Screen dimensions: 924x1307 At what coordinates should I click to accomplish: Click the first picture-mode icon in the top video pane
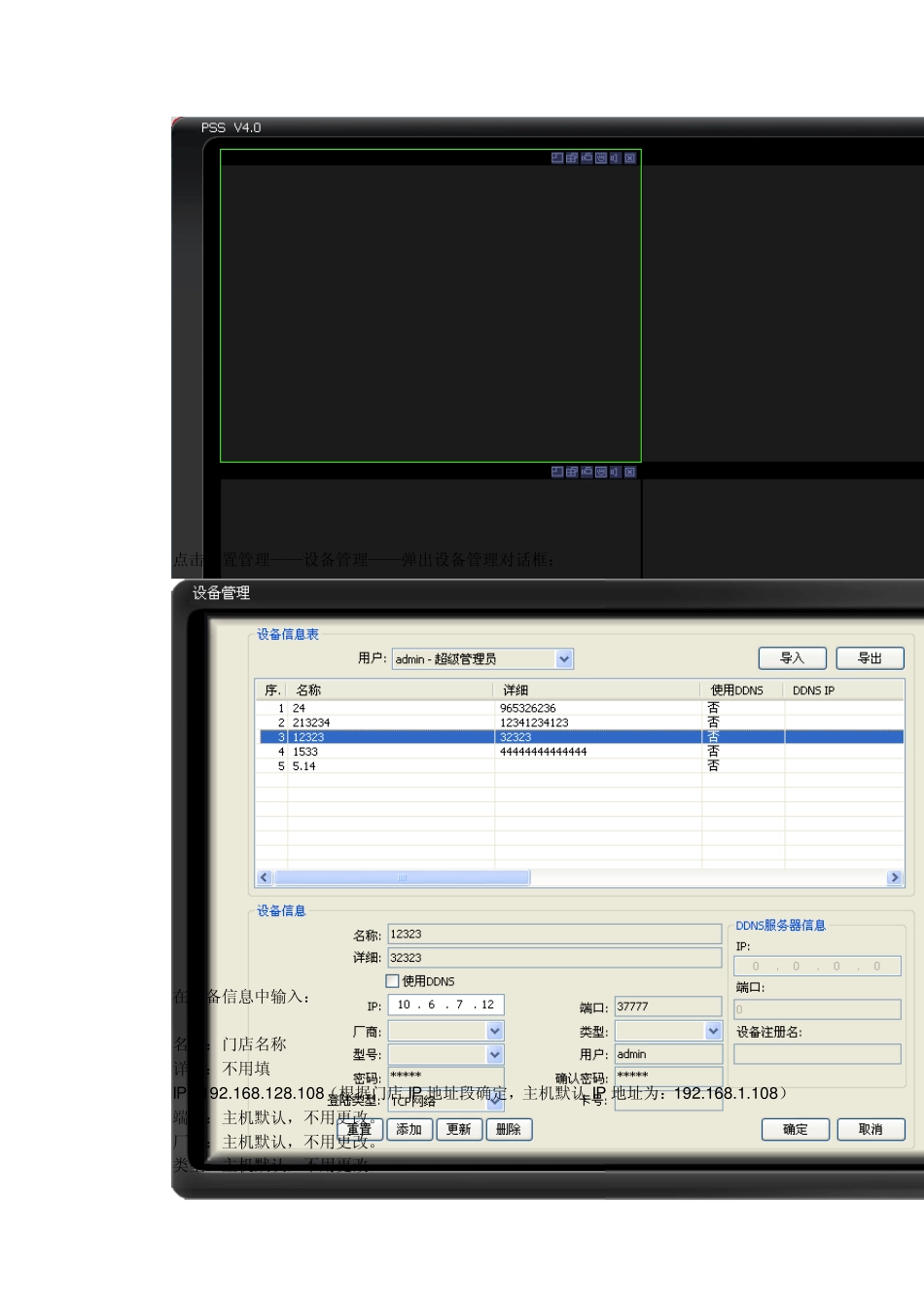(x=557, y=158)
